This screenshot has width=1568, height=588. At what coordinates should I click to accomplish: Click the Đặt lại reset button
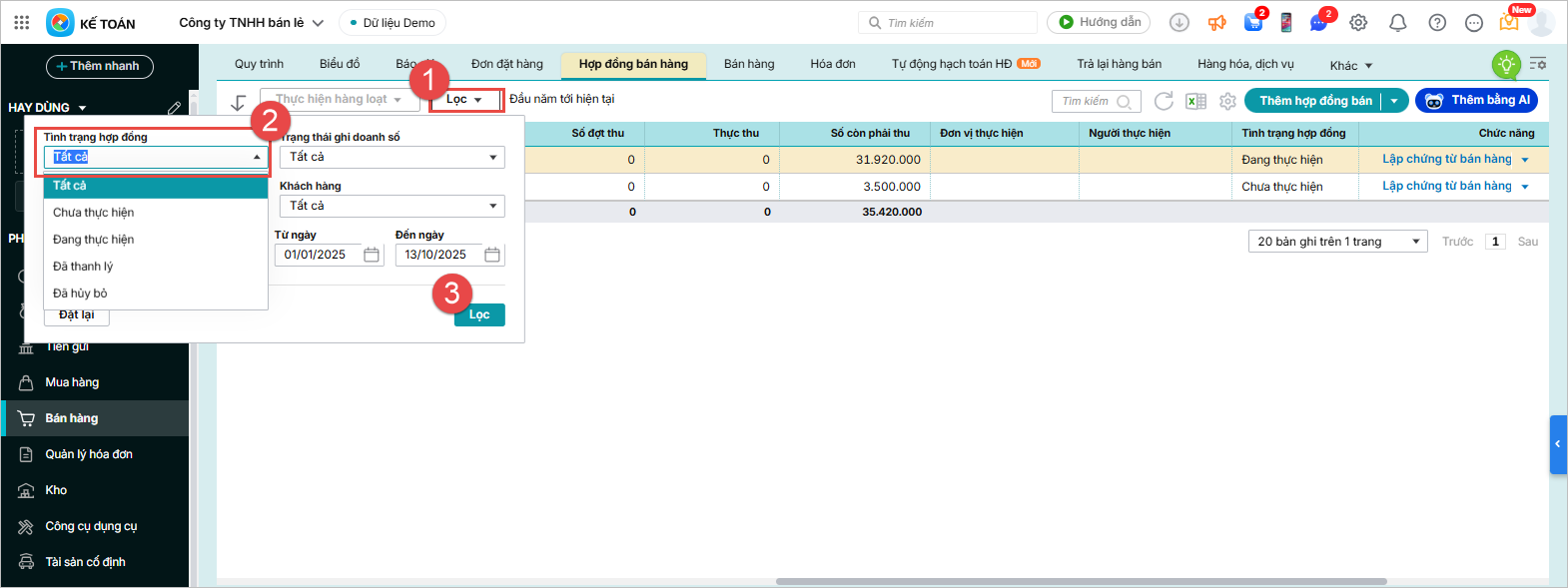click(76, 315)
